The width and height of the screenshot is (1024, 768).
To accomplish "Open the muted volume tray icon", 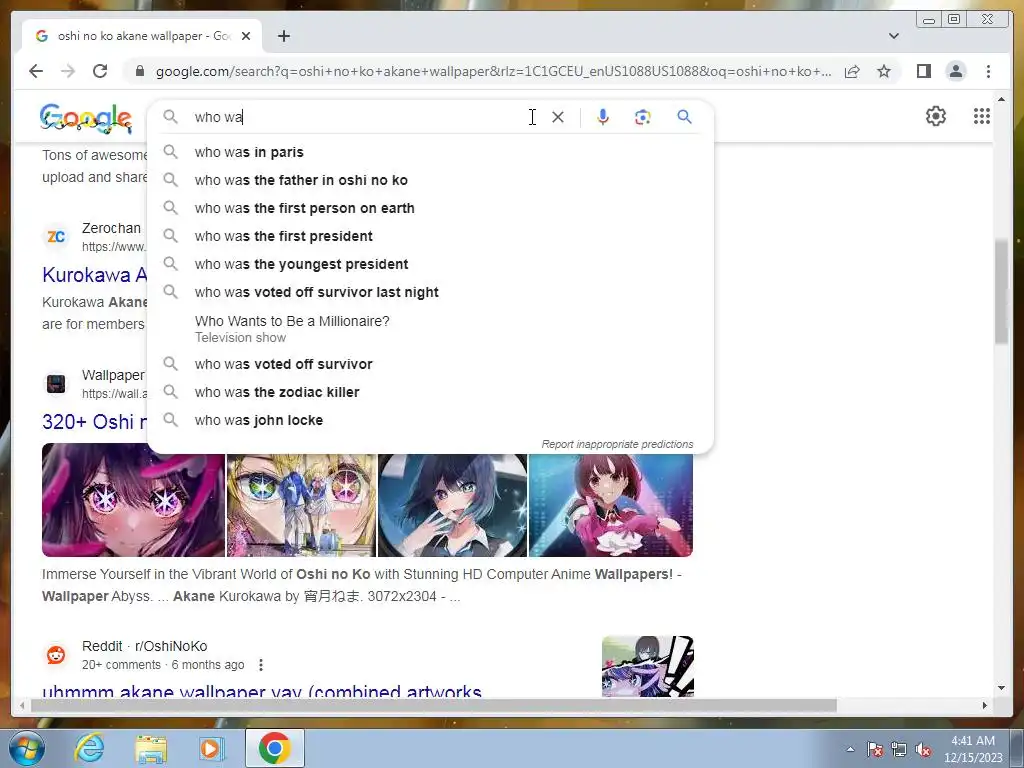I will coord(923,749).
